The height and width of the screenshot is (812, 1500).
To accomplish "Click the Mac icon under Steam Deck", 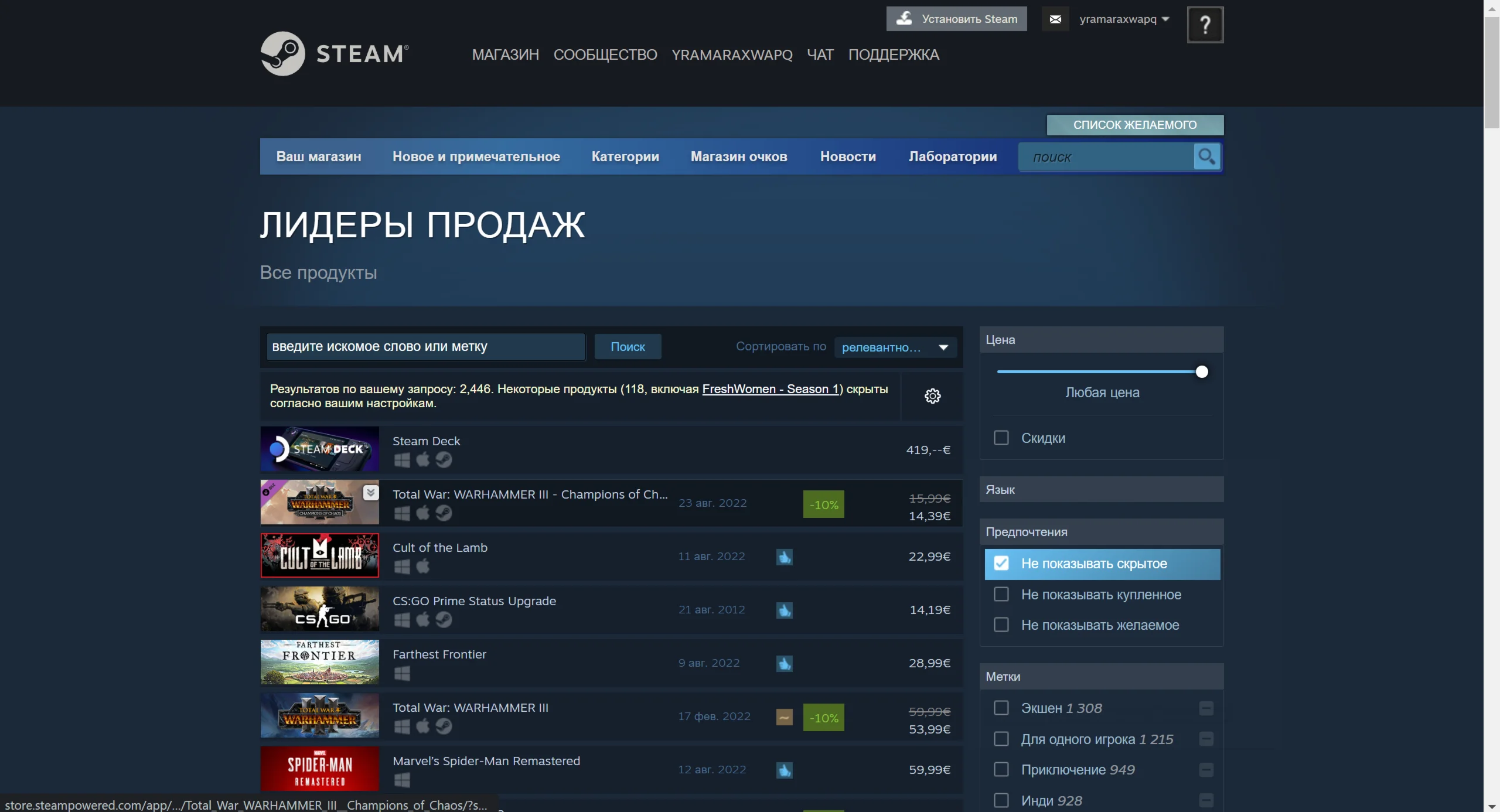I will coord(422,460).
